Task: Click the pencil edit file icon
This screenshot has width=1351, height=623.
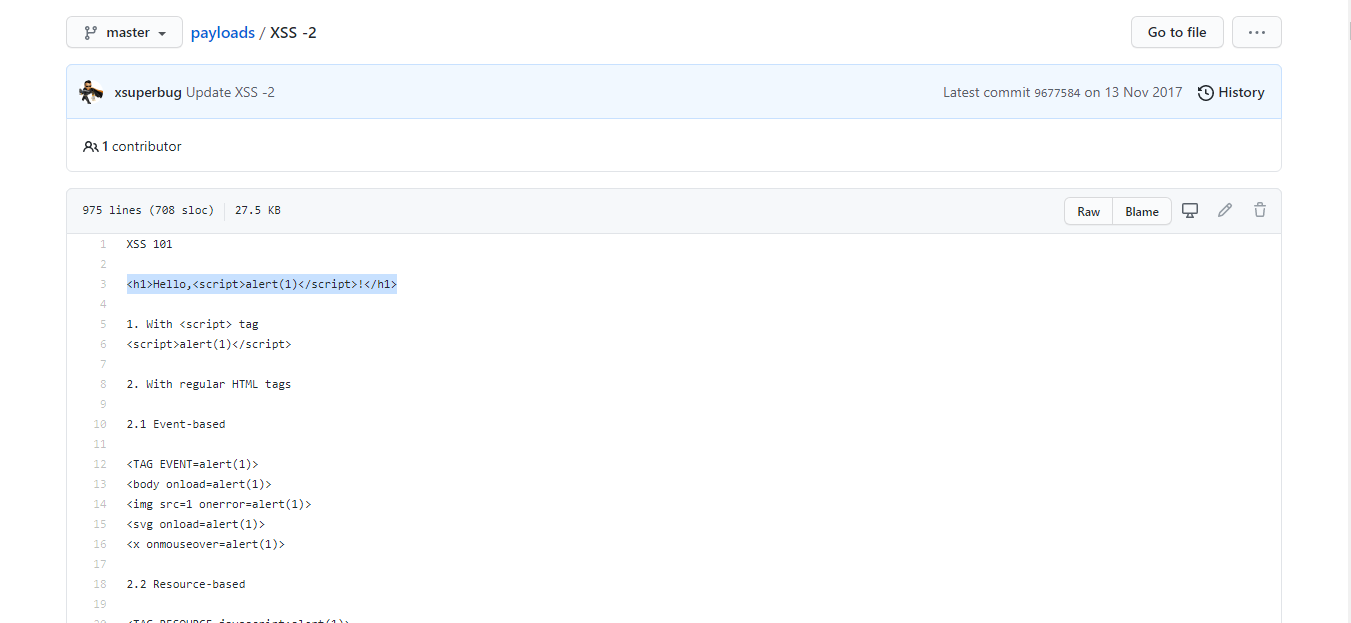Action: (x=1224, y=210)
